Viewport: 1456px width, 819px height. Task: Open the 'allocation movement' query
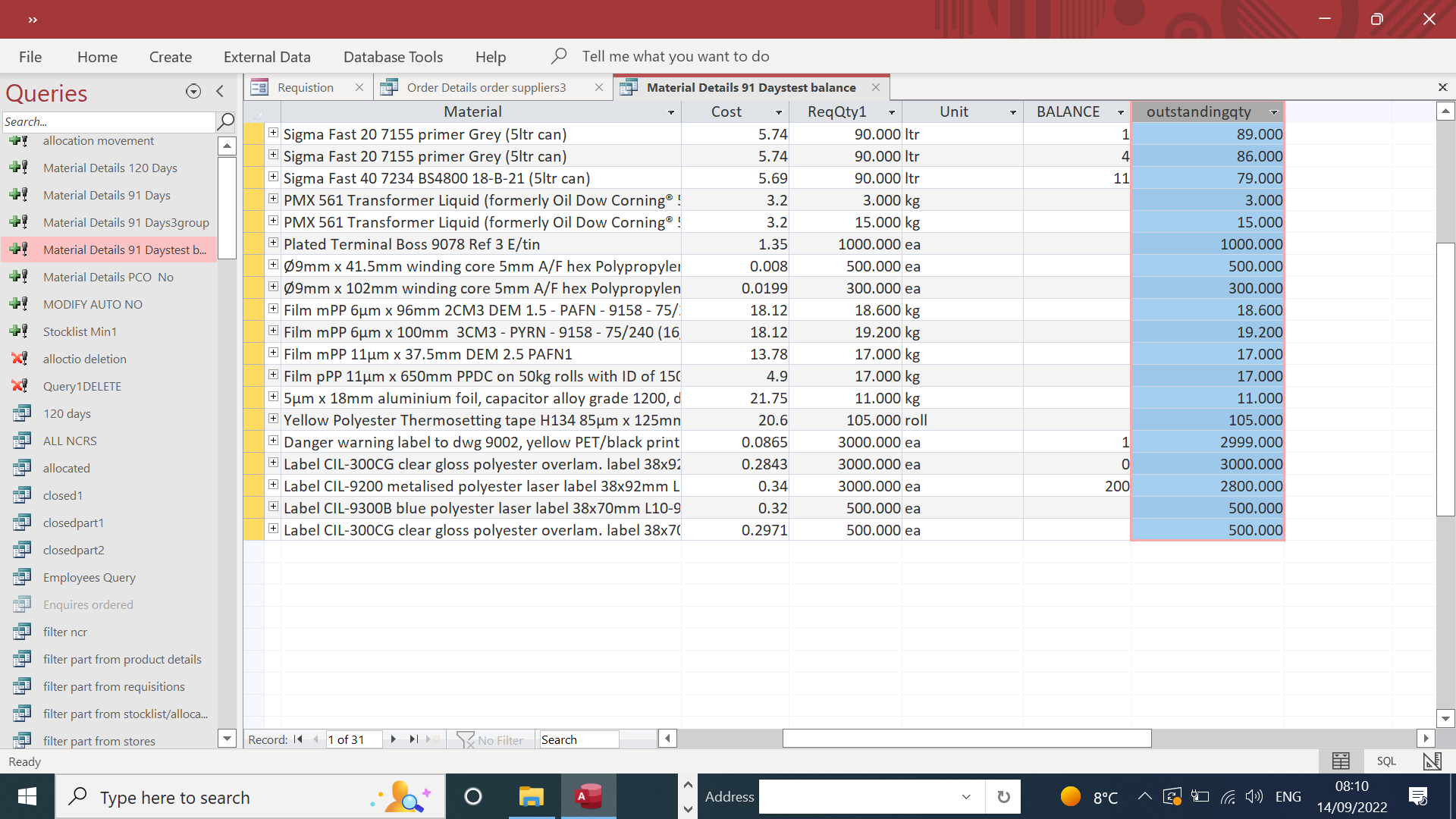(99, 141)
